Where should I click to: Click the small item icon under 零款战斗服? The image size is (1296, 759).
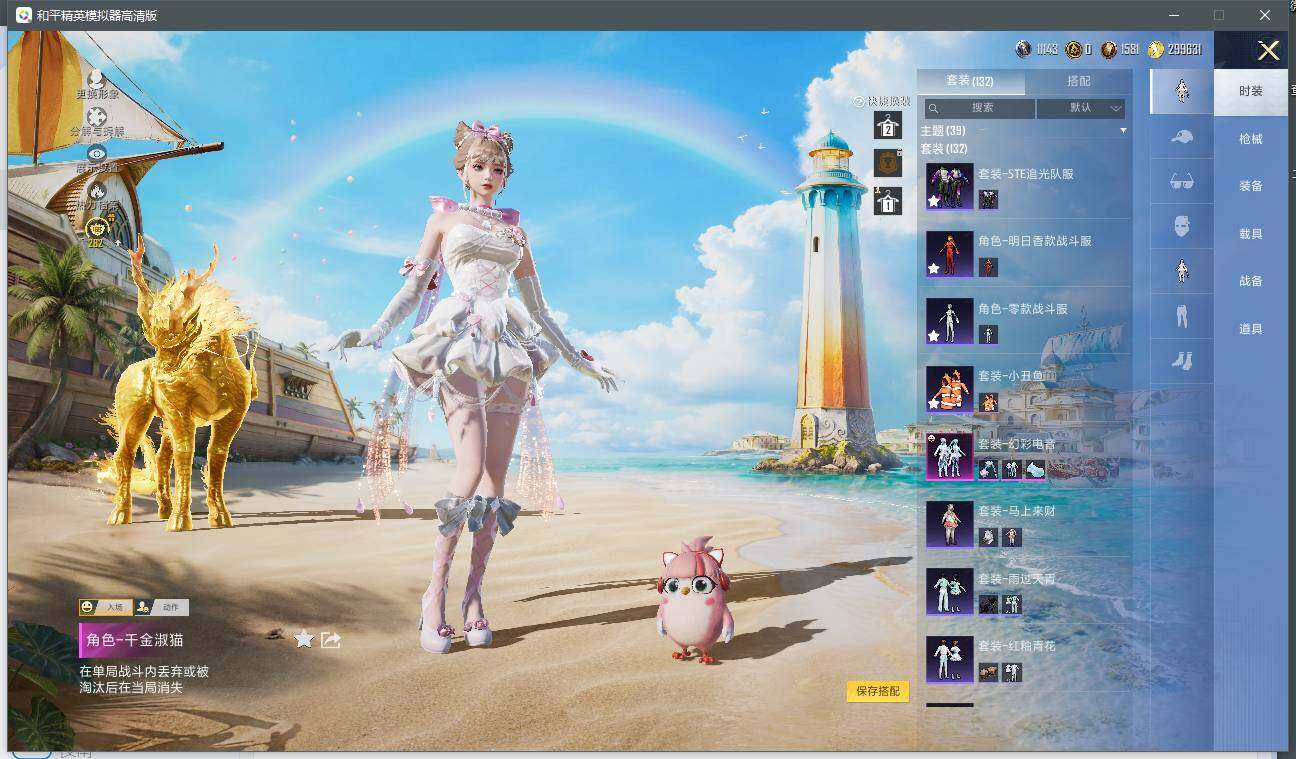(988, 334)
